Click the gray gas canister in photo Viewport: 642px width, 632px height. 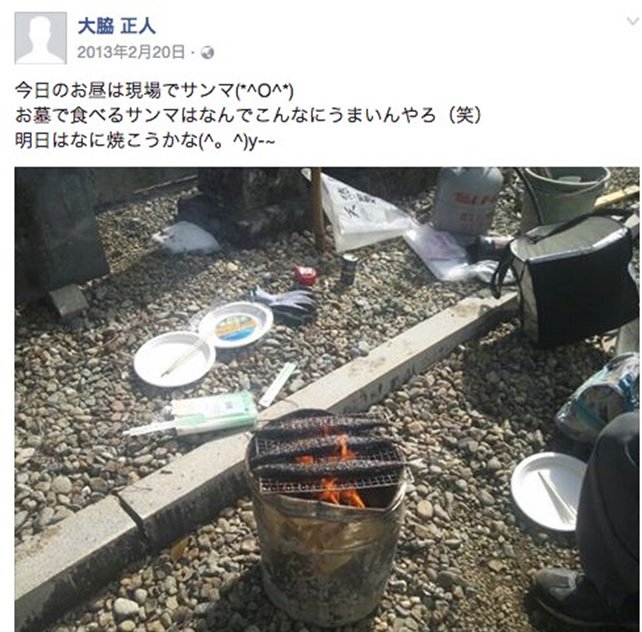pos(467,201)
